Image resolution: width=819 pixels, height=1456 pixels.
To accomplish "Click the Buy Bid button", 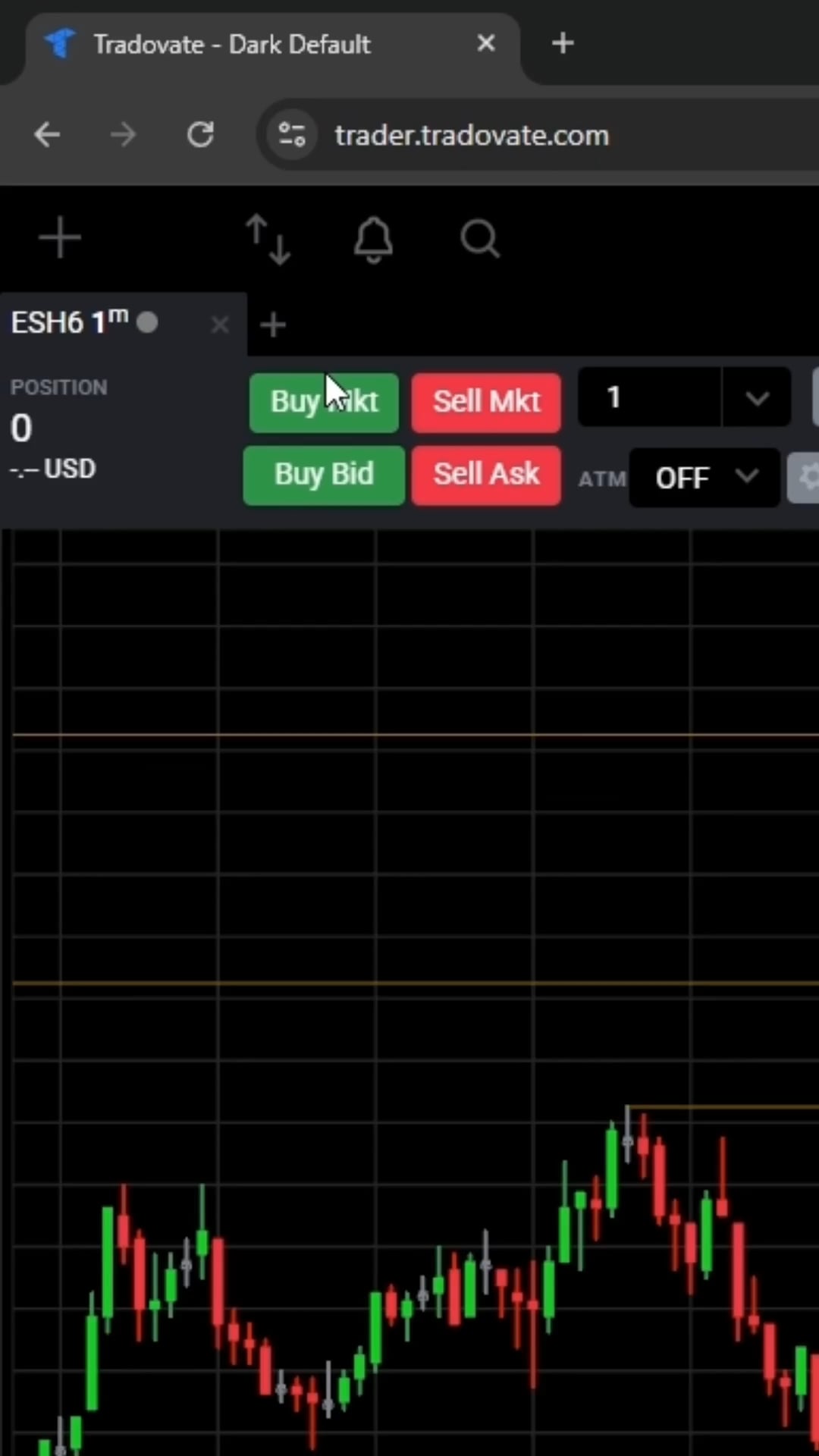I will [x=324, y=475].
